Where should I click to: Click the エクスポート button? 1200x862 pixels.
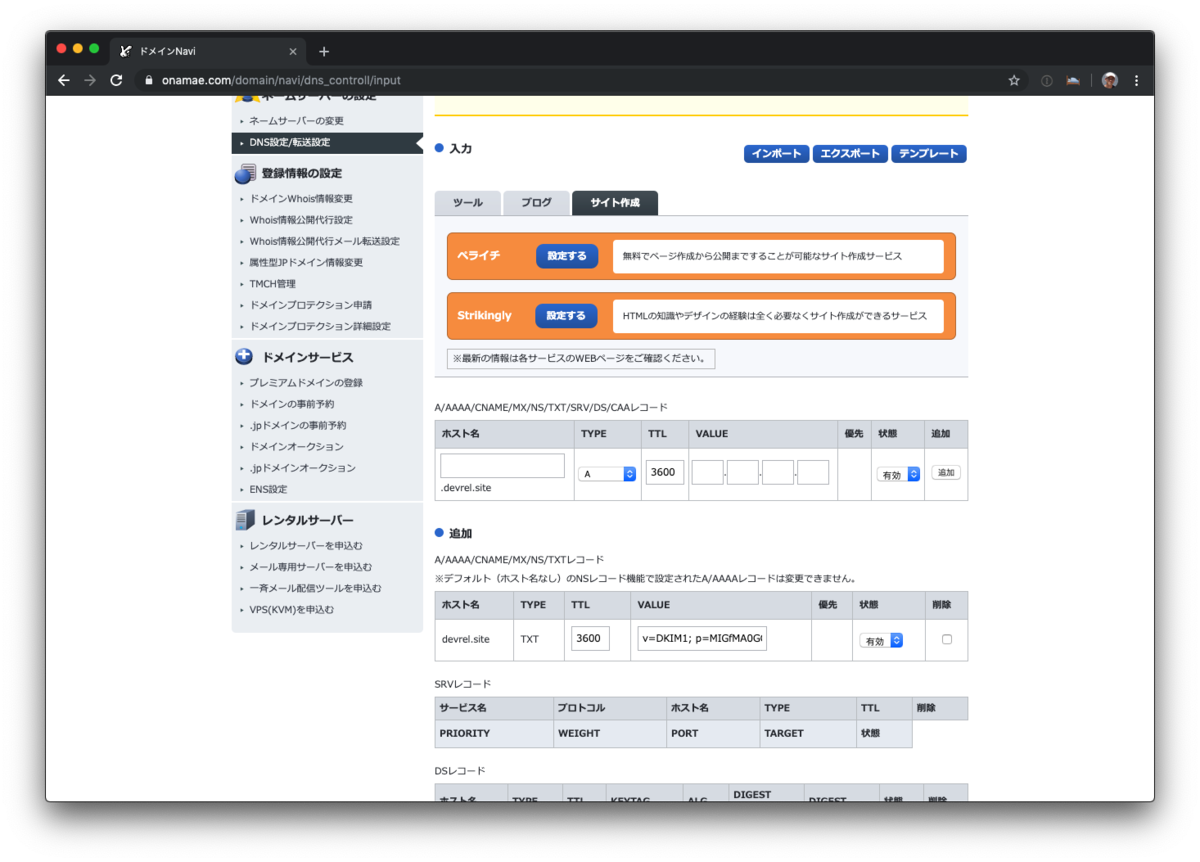[x=850, y=153]
